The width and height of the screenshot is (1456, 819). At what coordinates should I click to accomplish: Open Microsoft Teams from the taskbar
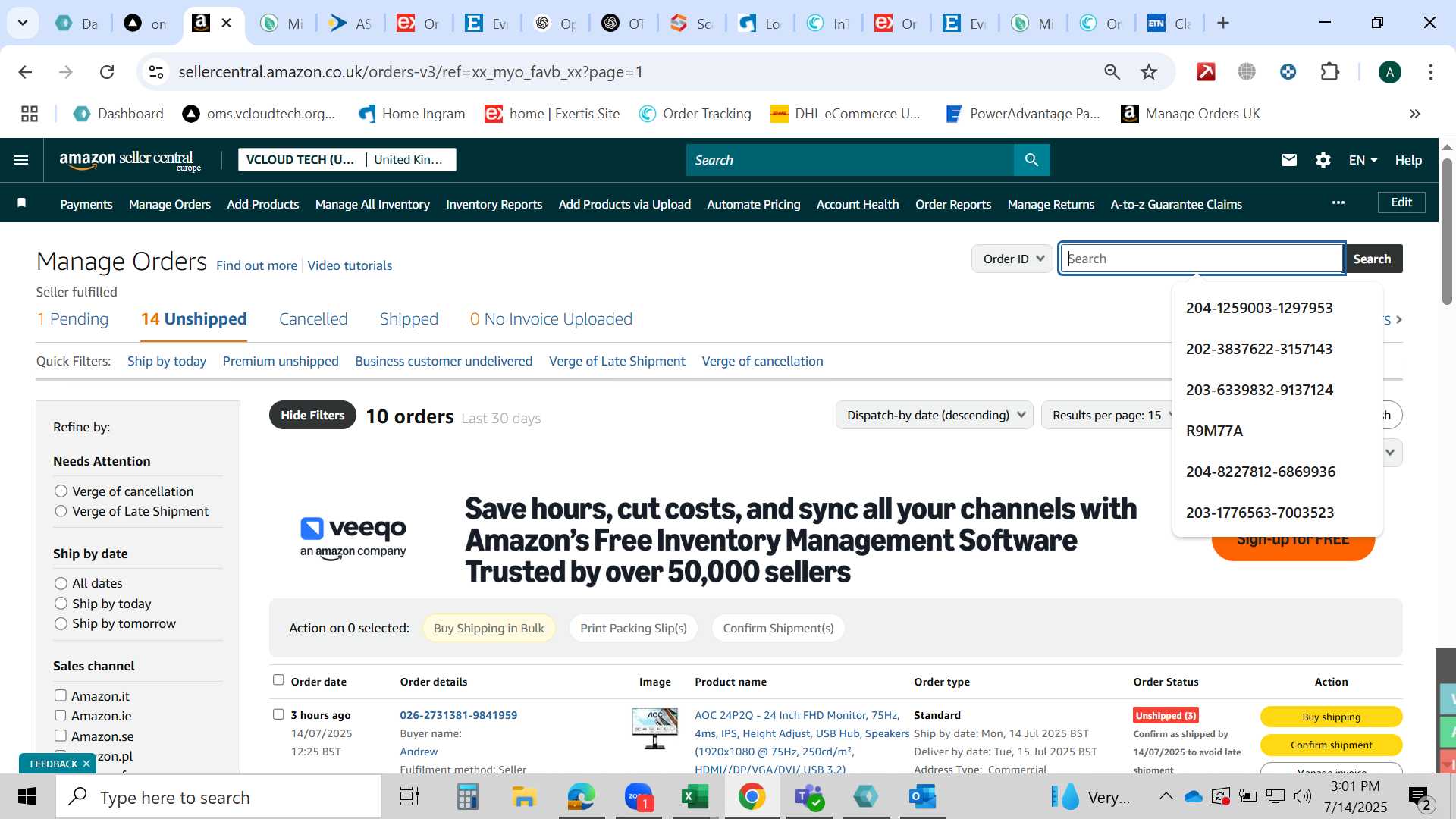(x=808, y=797)
